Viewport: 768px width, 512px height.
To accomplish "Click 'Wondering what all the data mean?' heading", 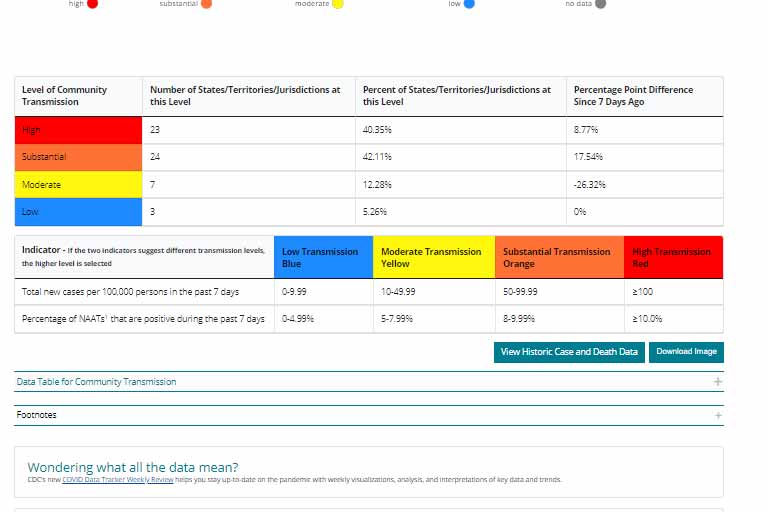I will (x=133, y=467).
